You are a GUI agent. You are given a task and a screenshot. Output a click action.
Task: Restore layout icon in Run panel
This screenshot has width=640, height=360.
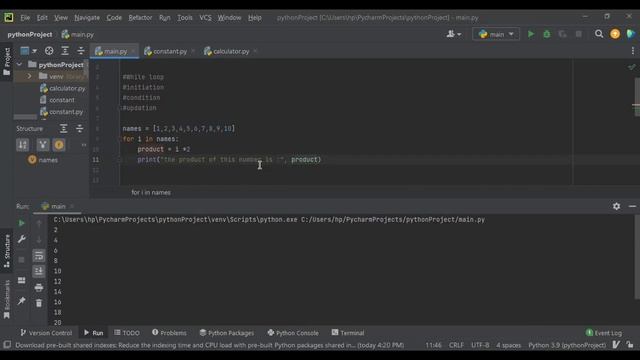pyautogui.click(x=22, y=280)
